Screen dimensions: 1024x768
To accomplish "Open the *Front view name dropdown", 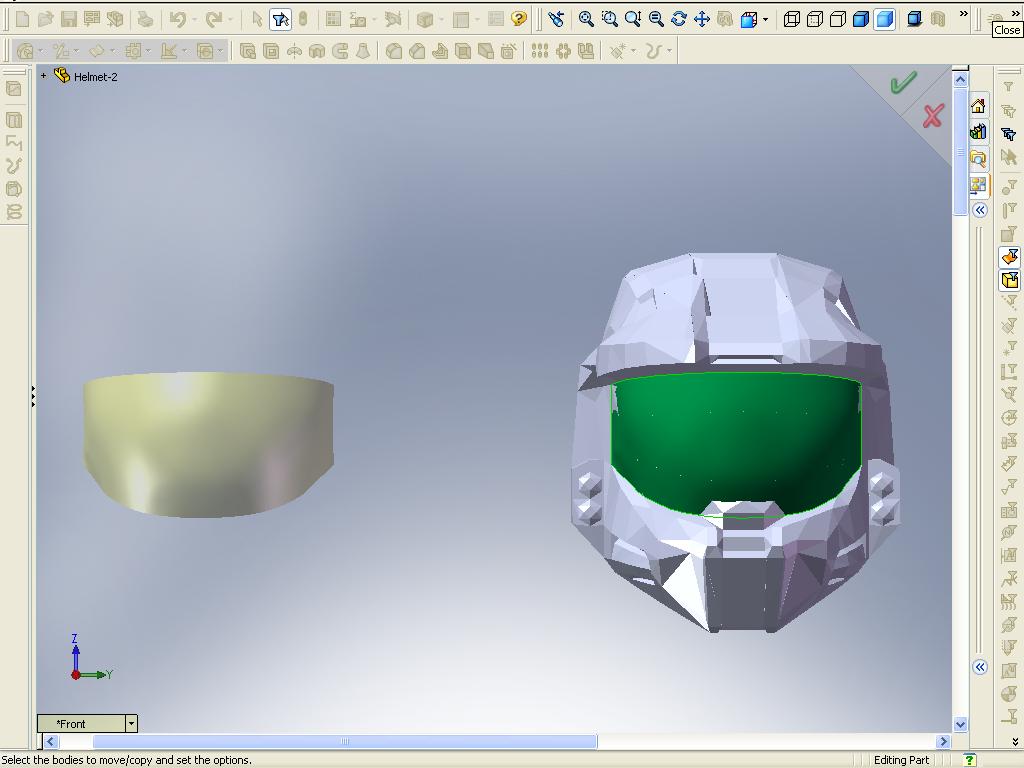I will (x=131, y=724).
